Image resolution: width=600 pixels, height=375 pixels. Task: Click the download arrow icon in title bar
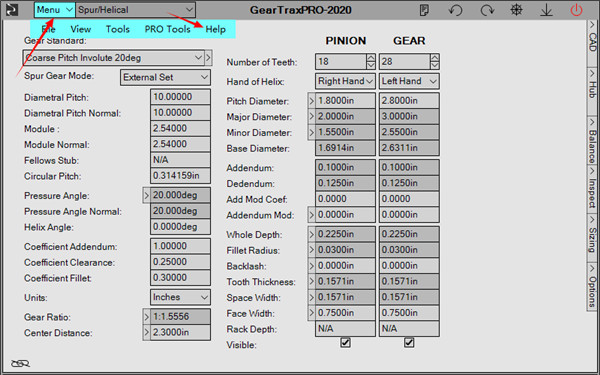coord(546,10)
